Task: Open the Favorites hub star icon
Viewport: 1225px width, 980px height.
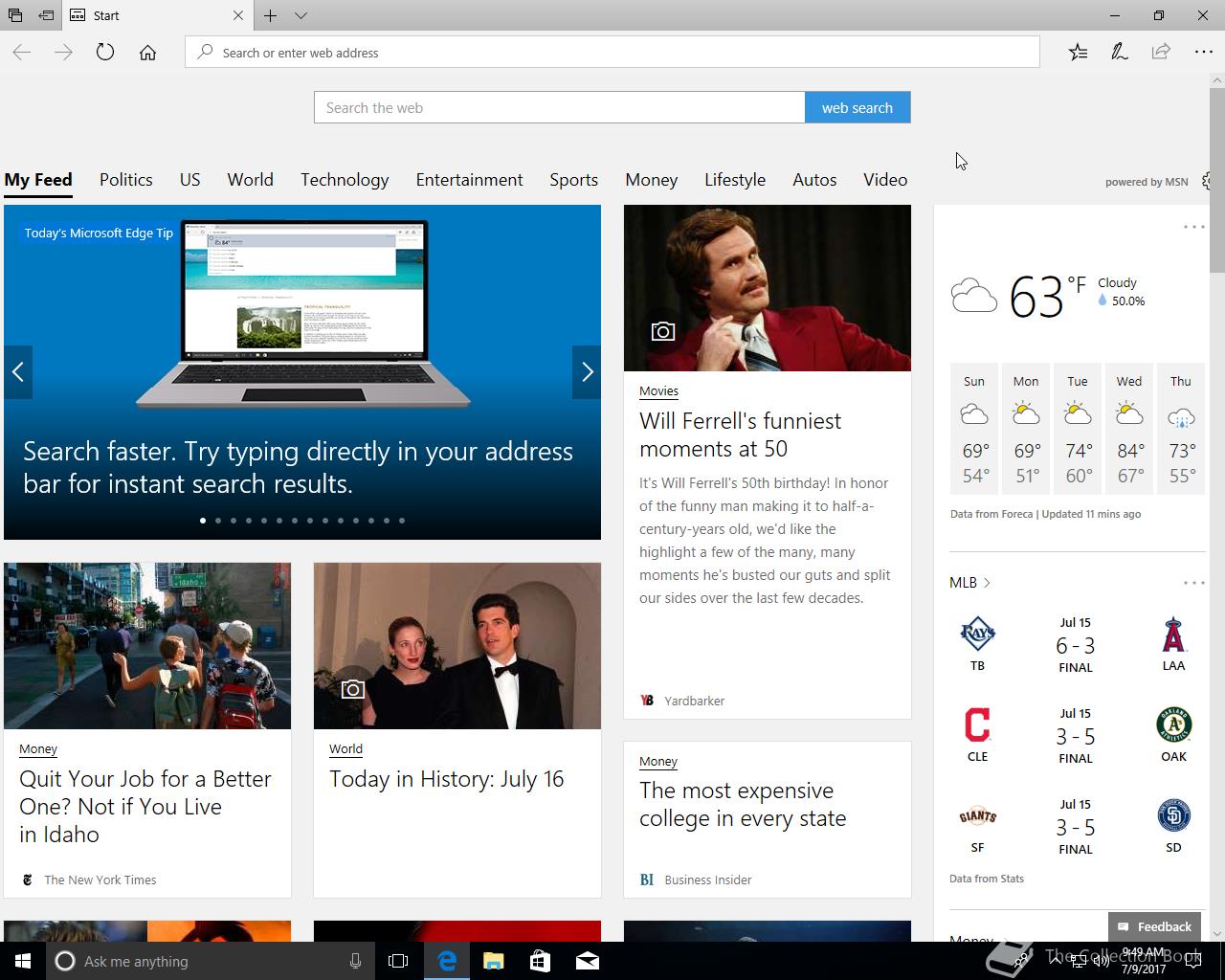Action: pos(1078,53)
